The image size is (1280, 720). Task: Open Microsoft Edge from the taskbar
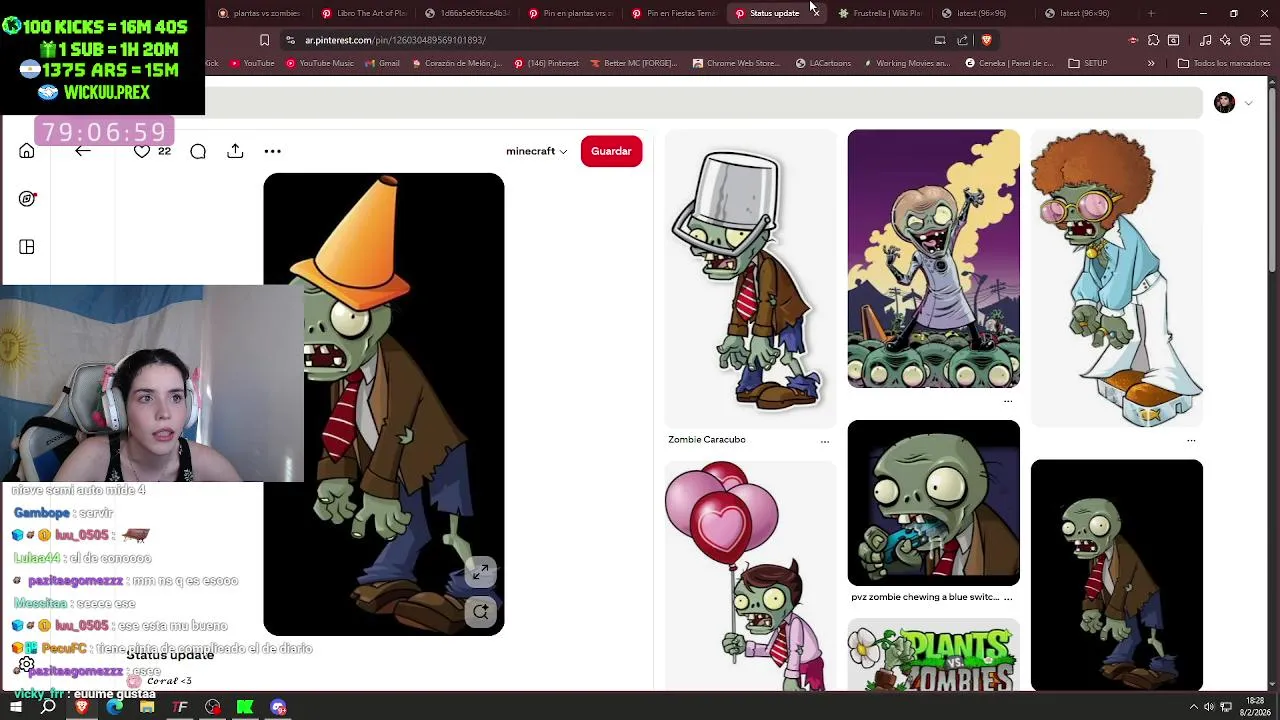(x=114, y=707)
